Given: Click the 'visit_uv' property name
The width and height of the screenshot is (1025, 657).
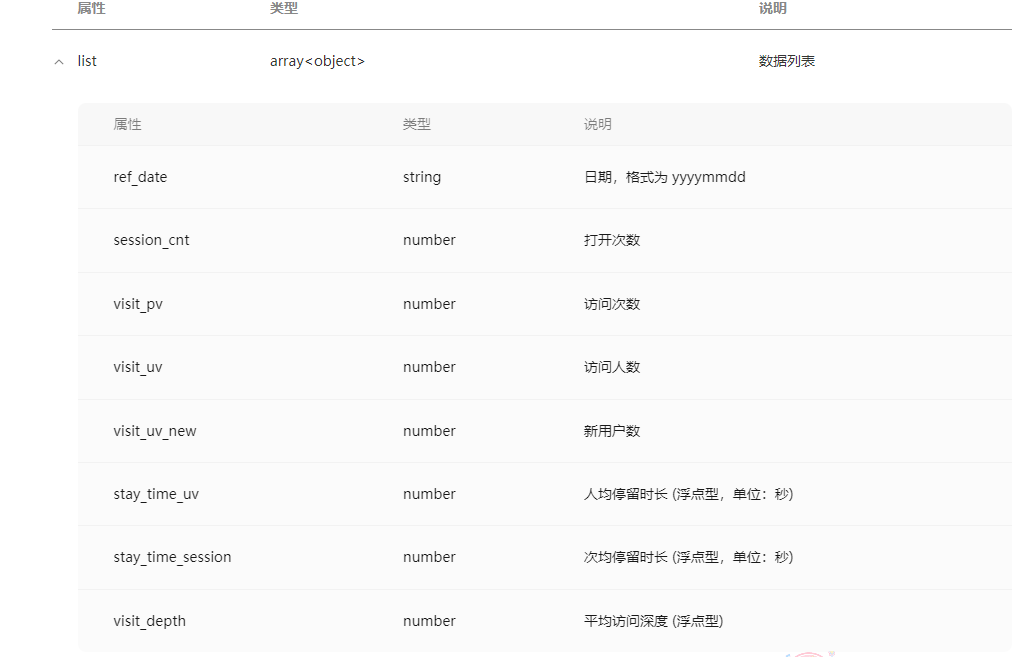Looking at the screenshot, I should [137, 367].
